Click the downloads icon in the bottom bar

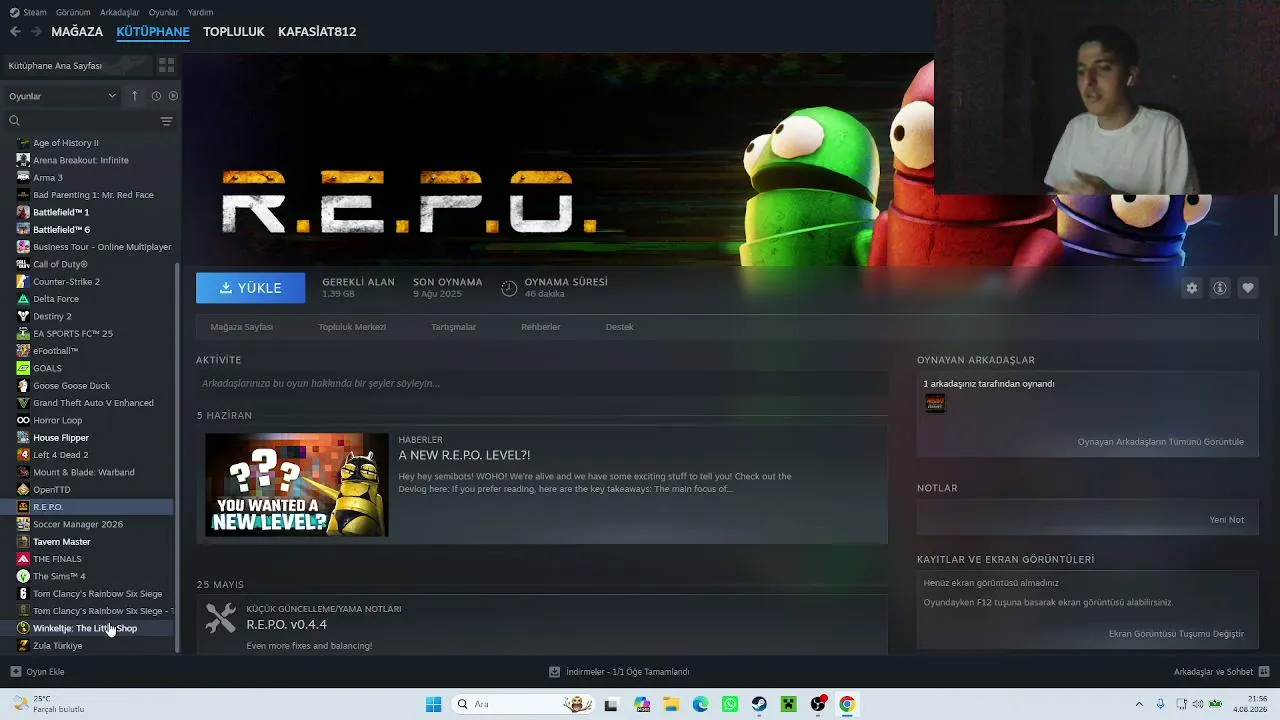tap(554, 672)
